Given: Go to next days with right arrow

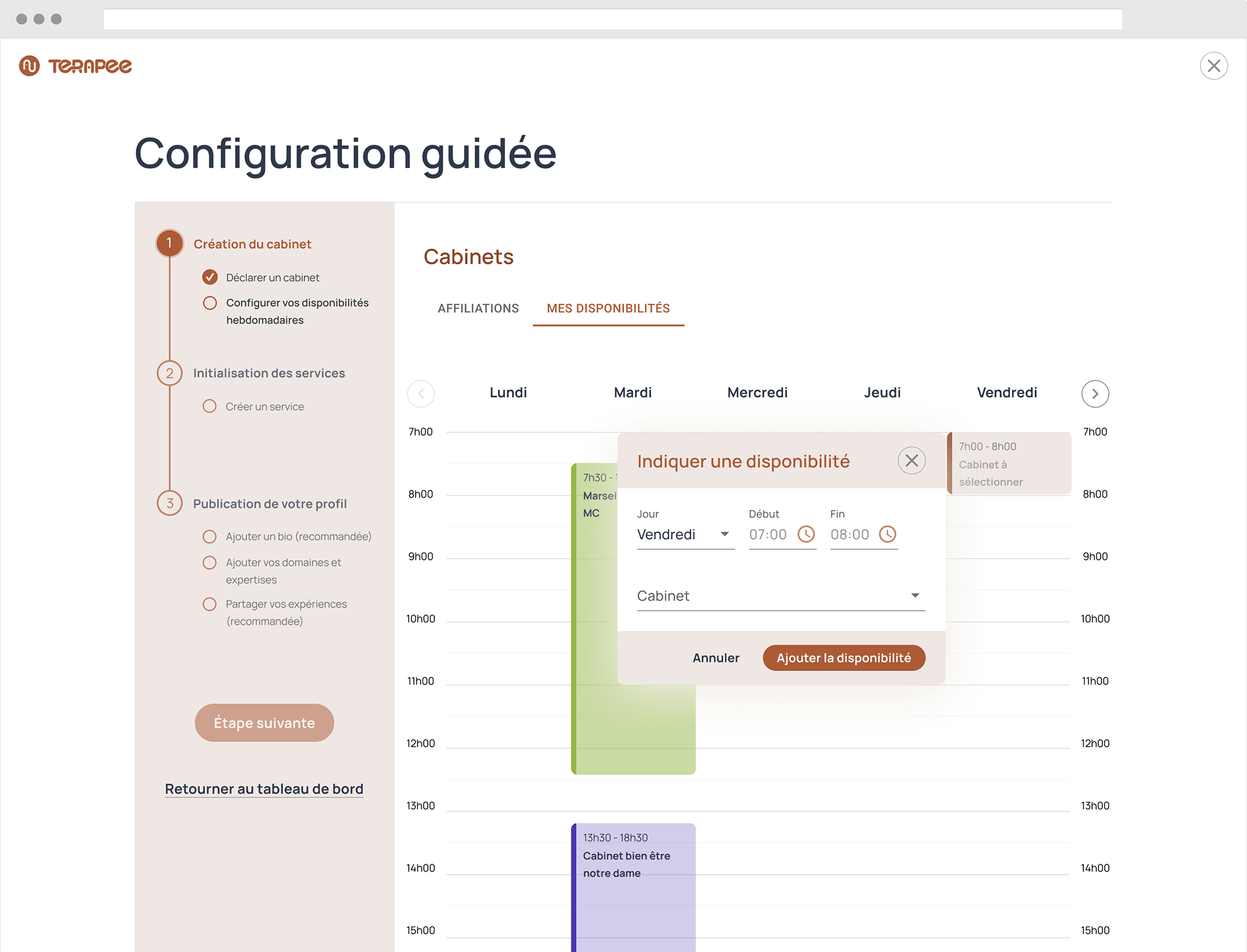Looking at the screenshot, I should click(1095, 394).
